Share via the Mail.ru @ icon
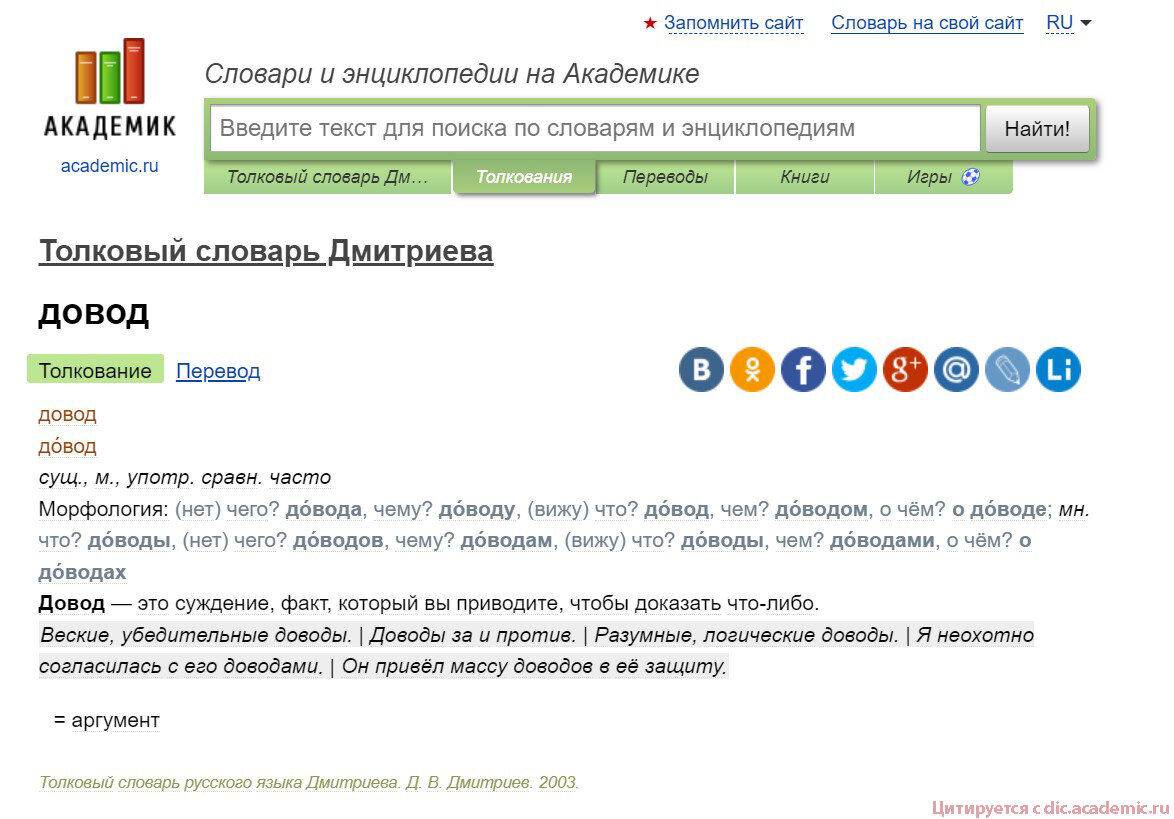Image resolution: width=1174 pixels, height=819 pixels. (x=955, y=370)
